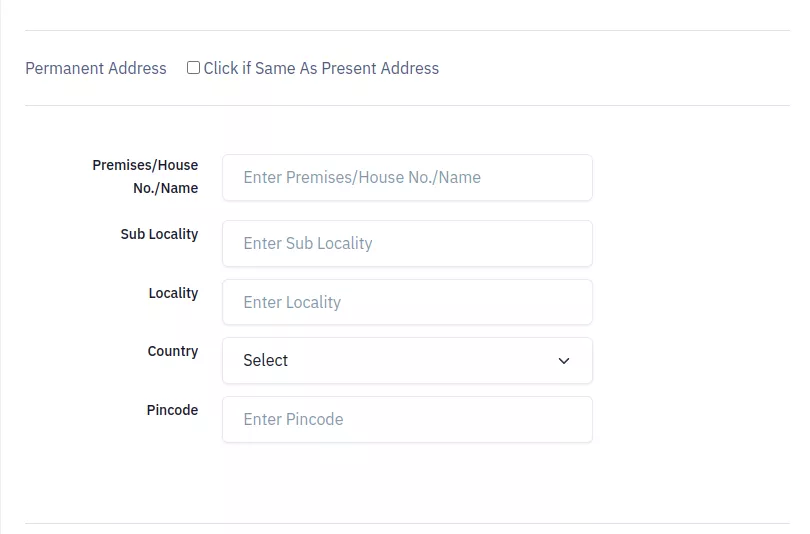Click the 'Enter Sub Locality' placeholder text
This screenshot has width=810, height=534.
(x=308, y=244)
